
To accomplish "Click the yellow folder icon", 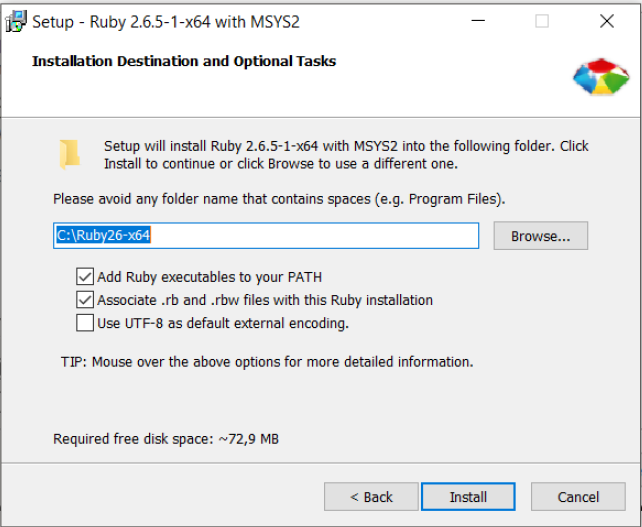I will click(x=70, y=154).
